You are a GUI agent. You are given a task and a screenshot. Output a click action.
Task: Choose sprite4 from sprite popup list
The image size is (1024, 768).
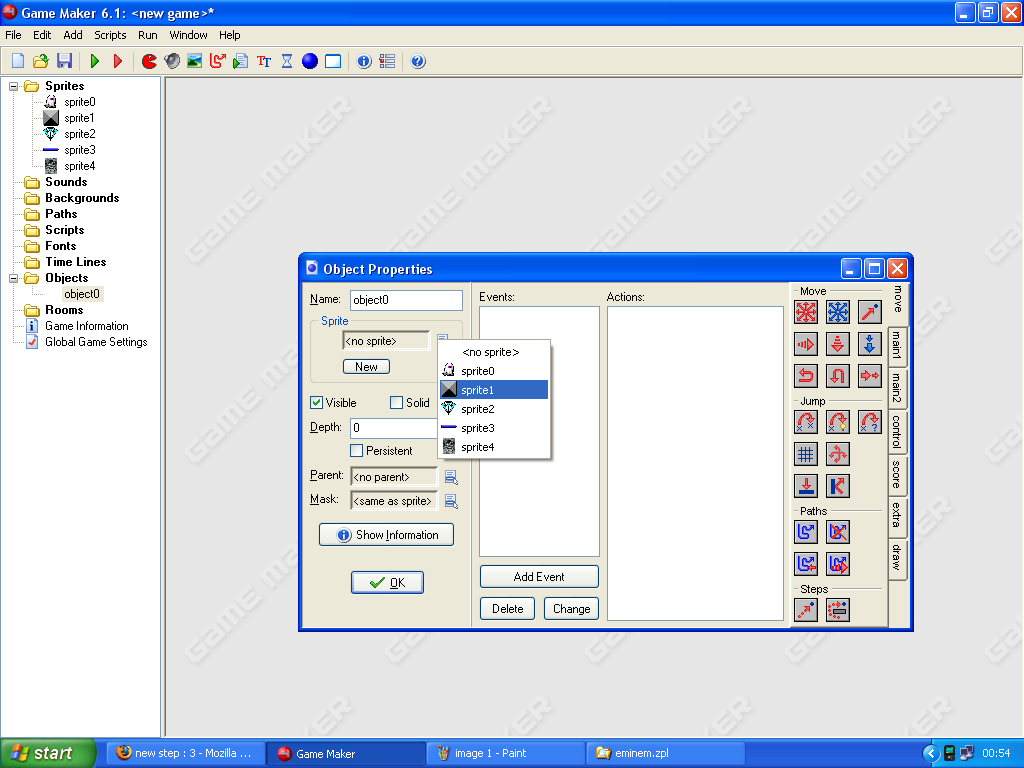[494, 447]
